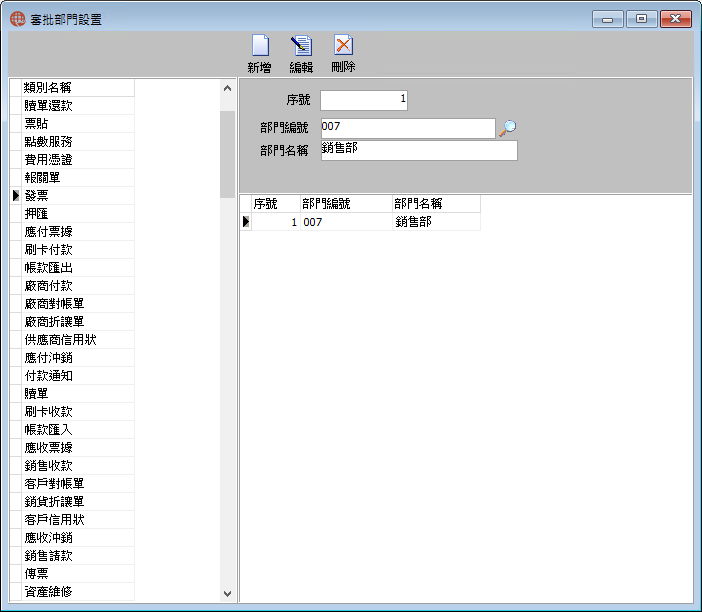Select 點數服務 category row
This screenshot has width=702, height=612.
click(78, 141)
